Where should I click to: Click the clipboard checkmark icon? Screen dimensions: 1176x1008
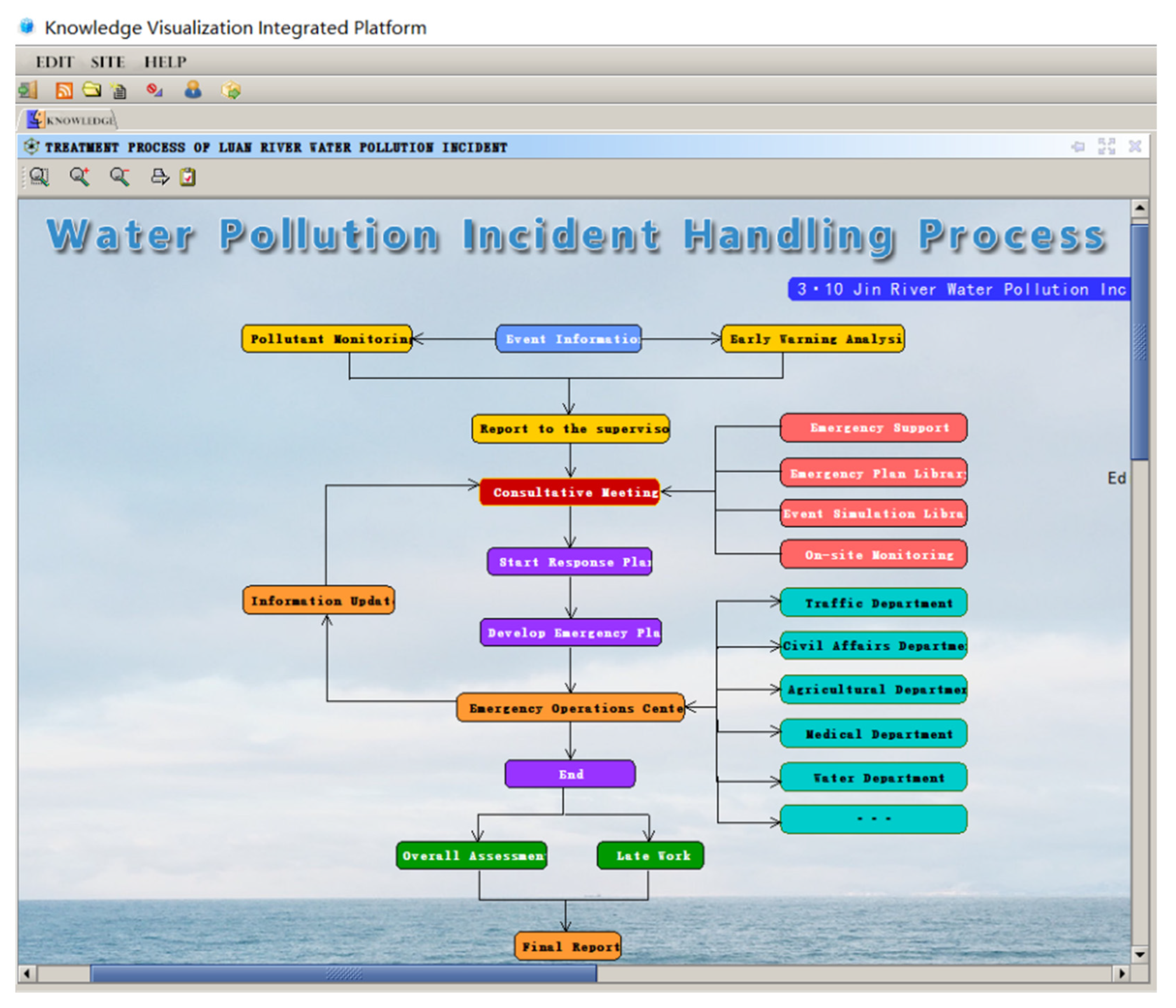188,177
